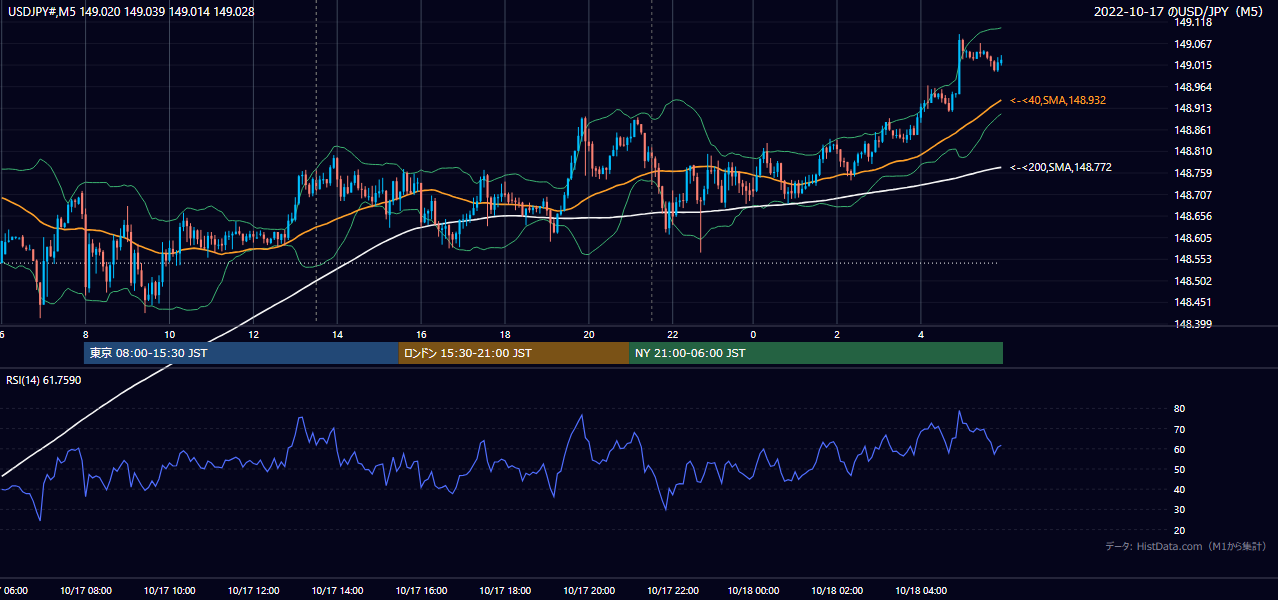Click the 10/17 14:00 date label
Image resolution: width=1278 pixels, height=600 pixels.
pyautogui.click(x=337, y=591)
